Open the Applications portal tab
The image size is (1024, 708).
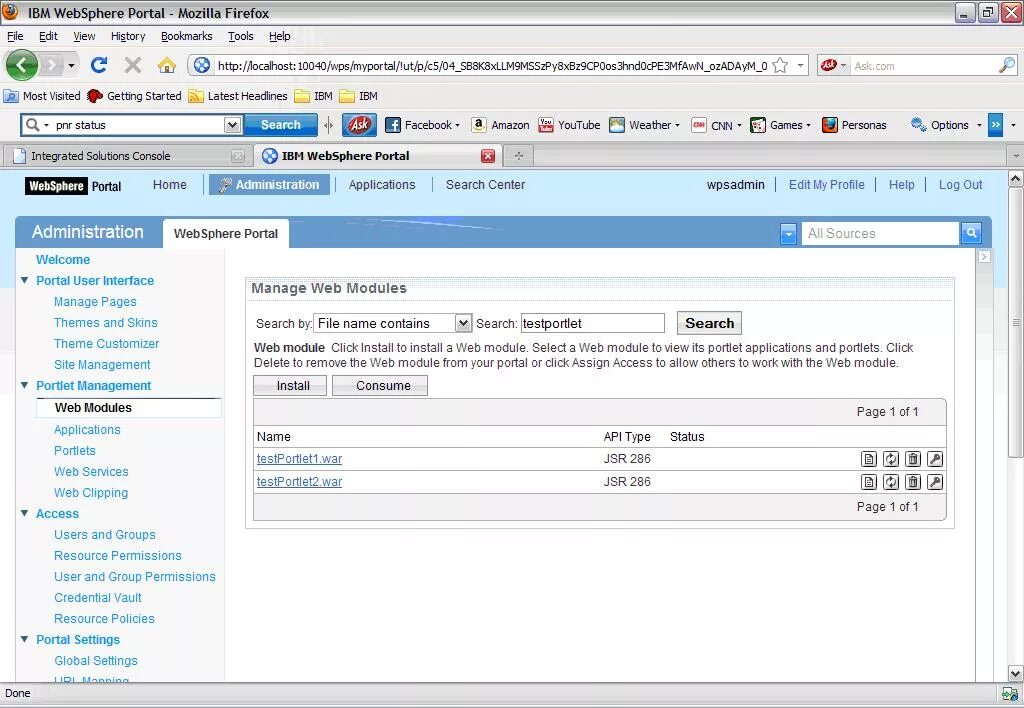(382, 185)
